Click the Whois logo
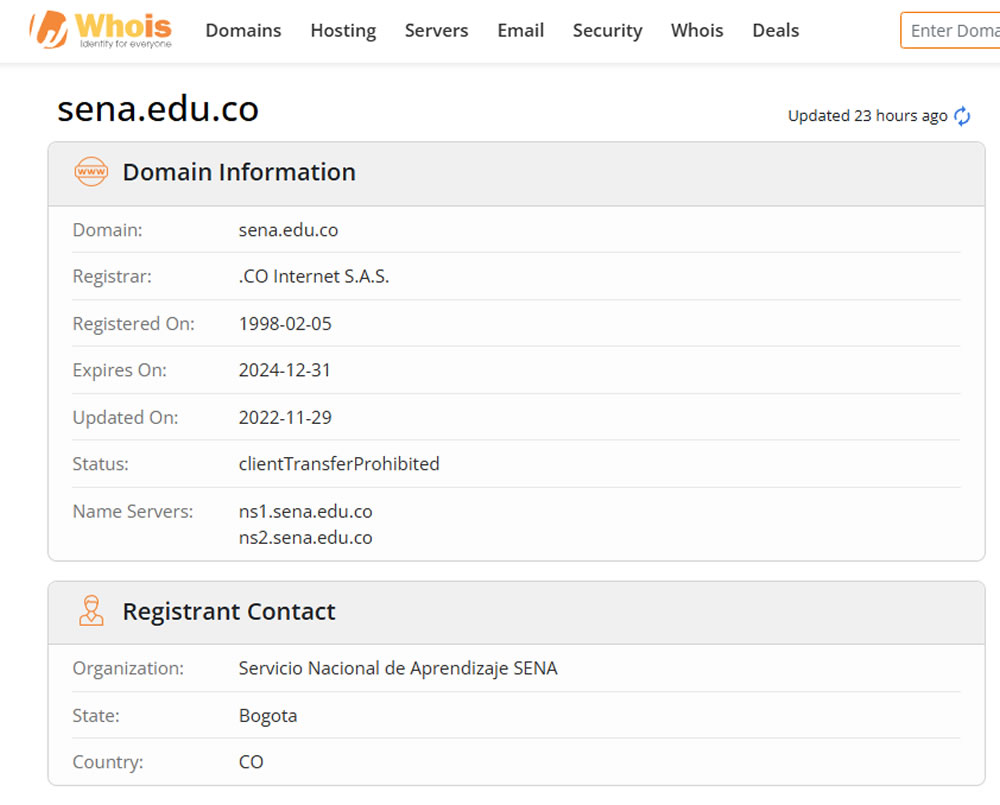 click(101, 30)
